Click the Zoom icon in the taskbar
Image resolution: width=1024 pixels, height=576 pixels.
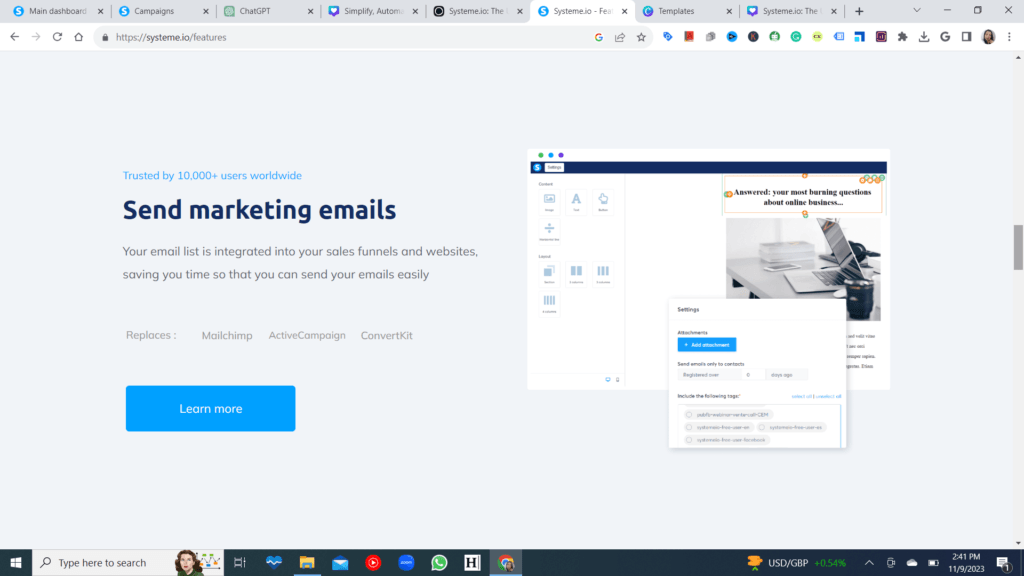pyautogui.click(x=406, y=563)
